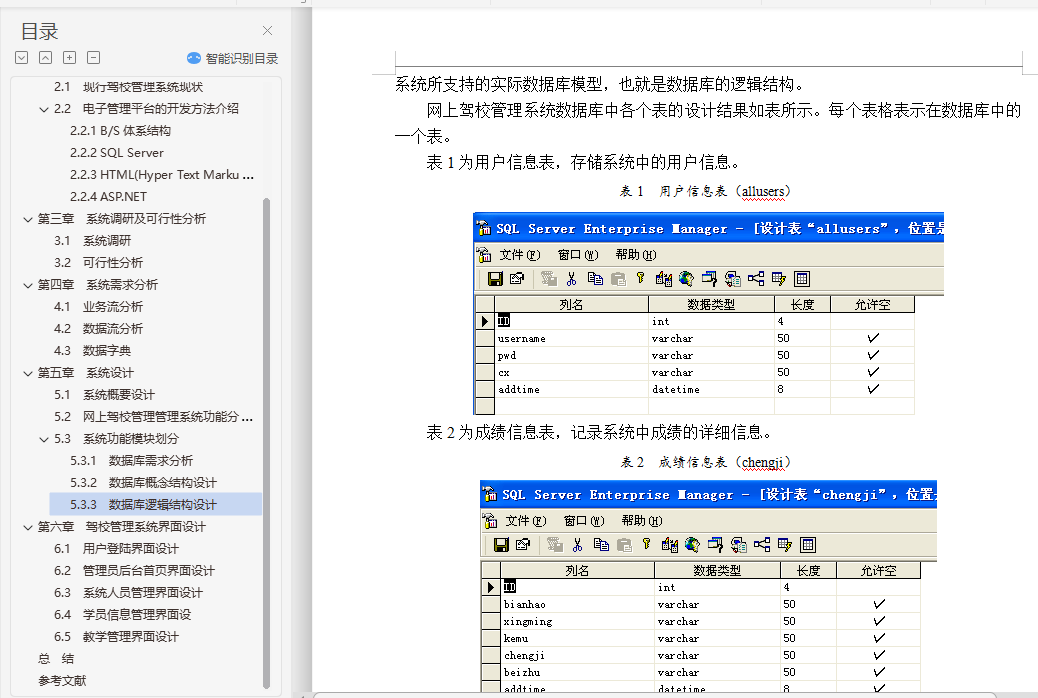Click the plus icon to promote heading level
Image resolution: width=1038 pixels, height=698 pixels.
click(x=70, y=58)
